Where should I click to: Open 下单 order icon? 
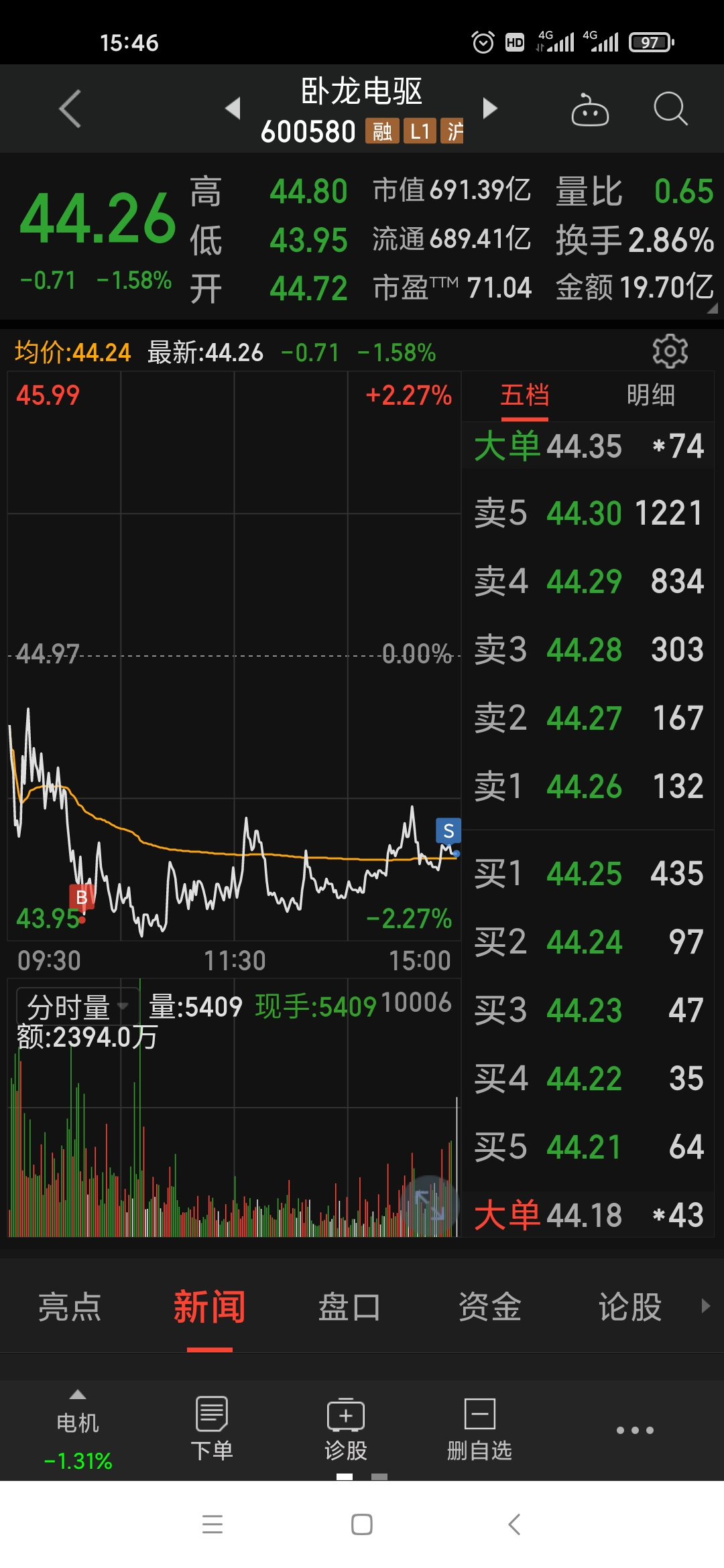coord(212,1428)
